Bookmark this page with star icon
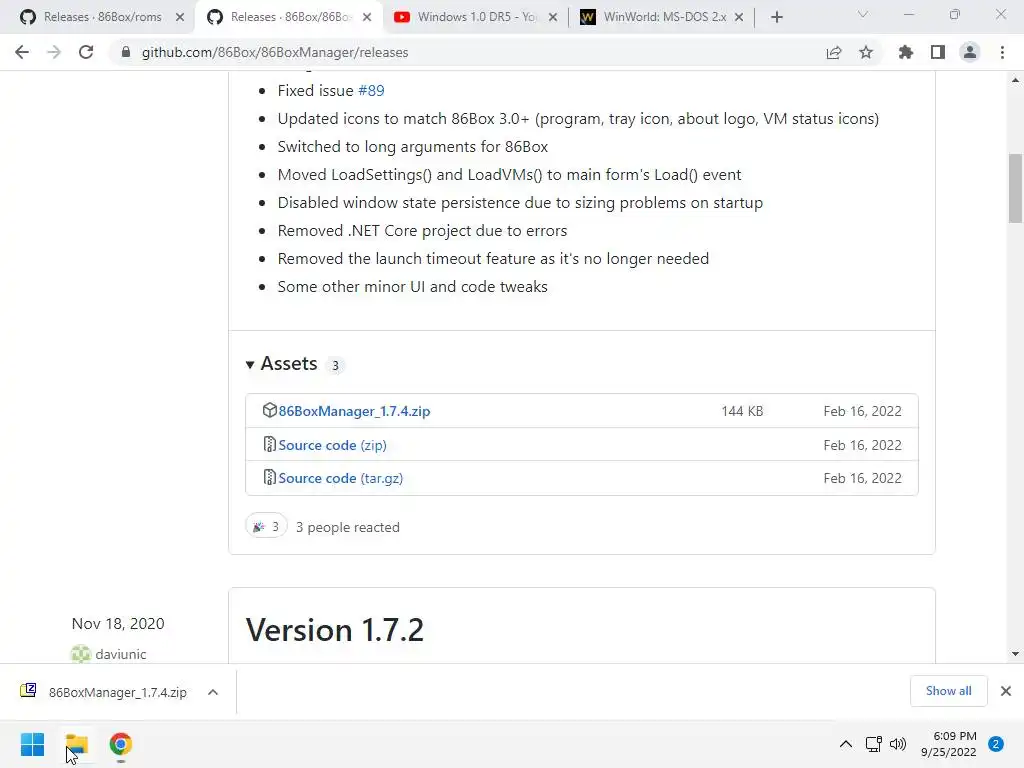The height and width of the screenshot is (768, 1024). (x=866, y=52)
